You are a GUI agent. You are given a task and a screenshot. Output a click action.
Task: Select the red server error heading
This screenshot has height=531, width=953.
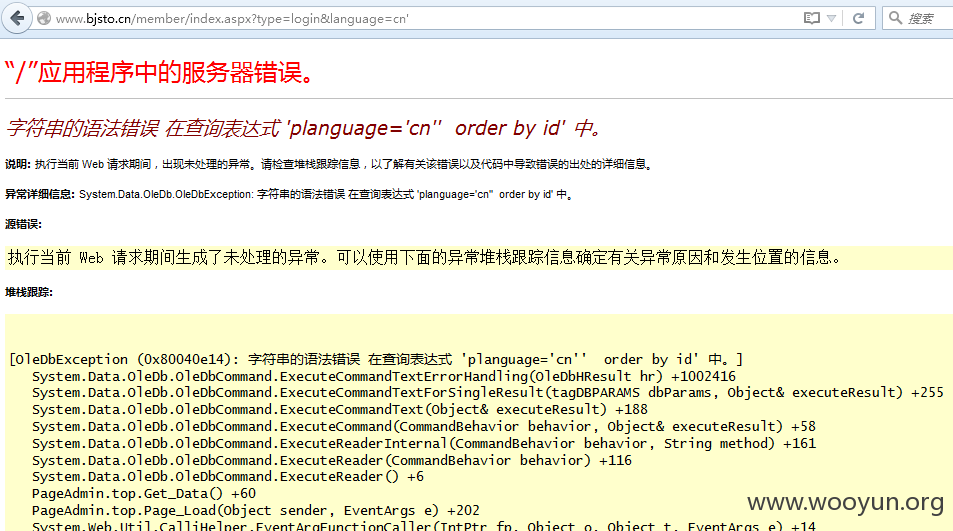[x=161, y=72]
